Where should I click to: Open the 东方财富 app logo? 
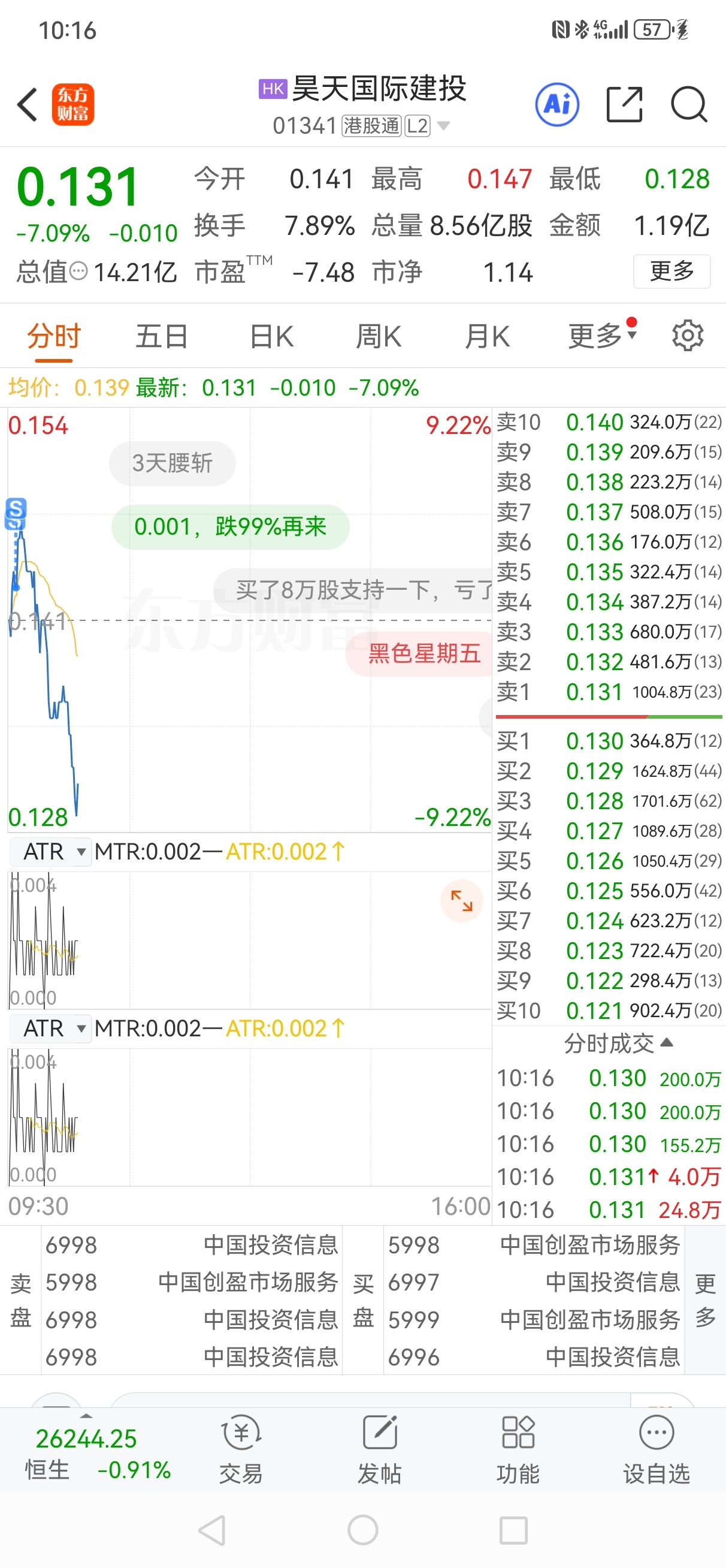[x=73, y=105]
